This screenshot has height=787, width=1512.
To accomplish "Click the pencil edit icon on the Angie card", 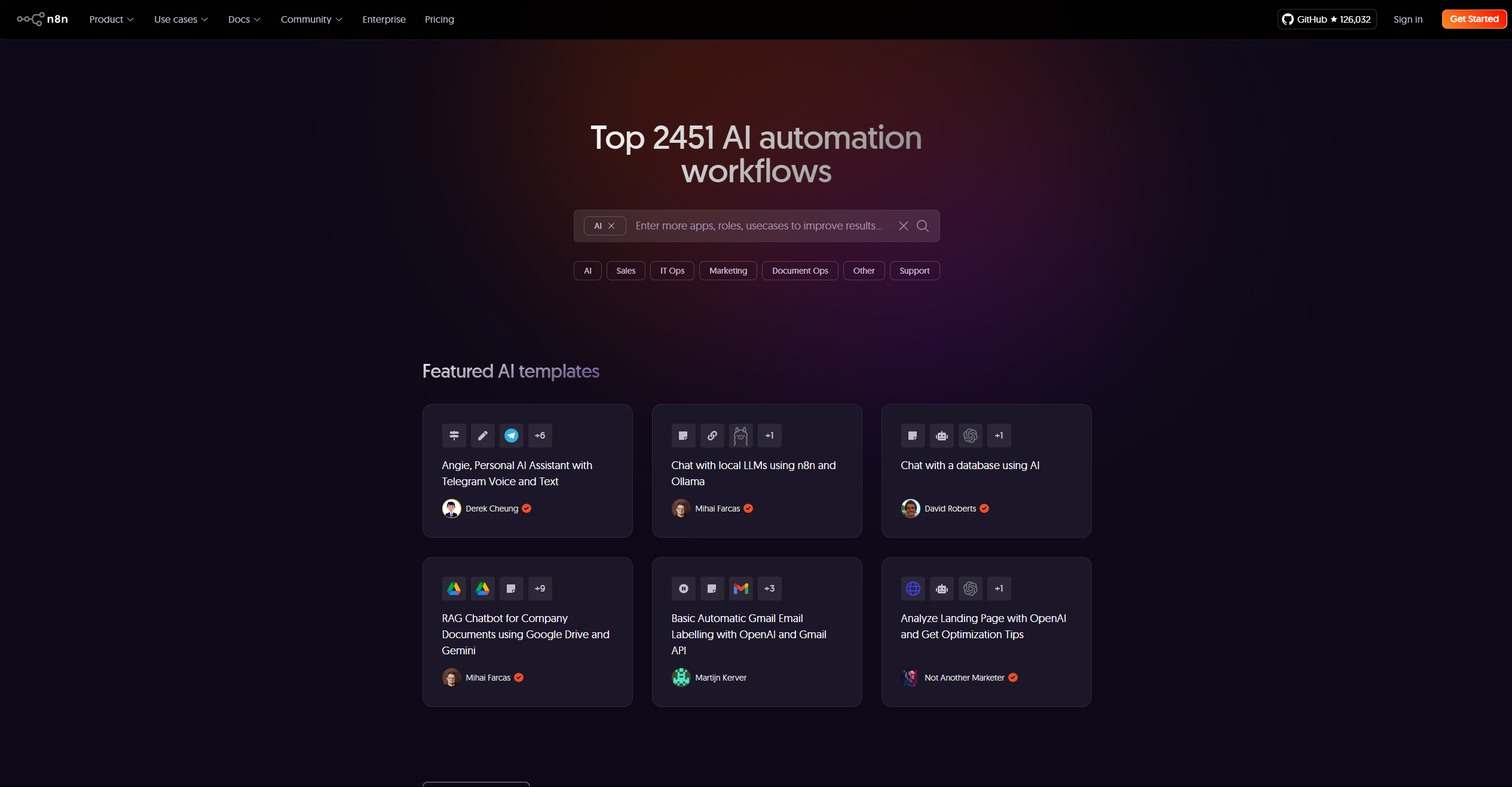I will tap(483, 436).
